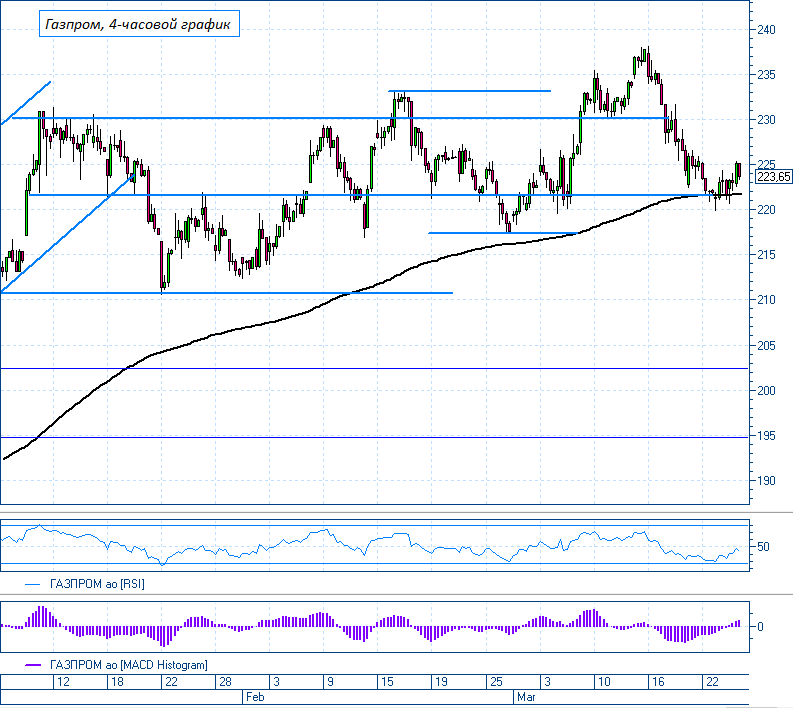Click the blue RSI legend line marker
This screenshot has width=796, height=708.
32,585
